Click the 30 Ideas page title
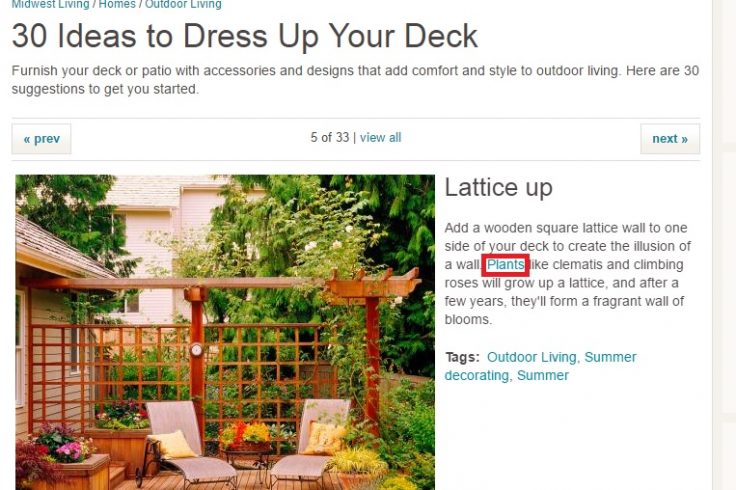 [245, 36]
